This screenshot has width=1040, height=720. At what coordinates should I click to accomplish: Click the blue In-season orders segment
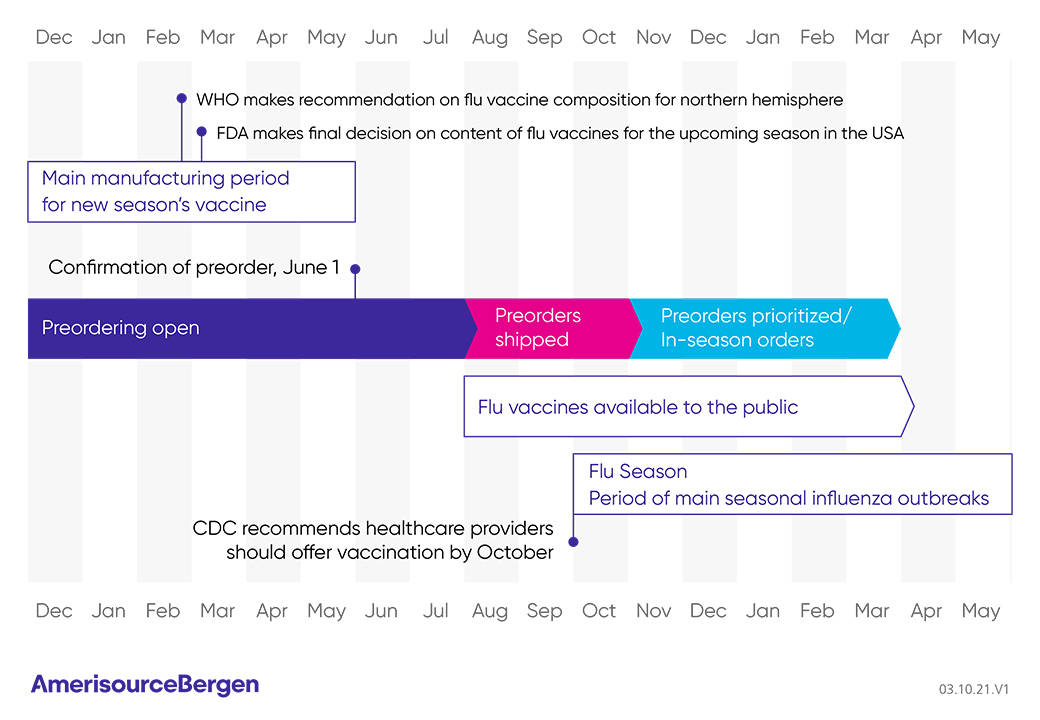tap(760, 328)
